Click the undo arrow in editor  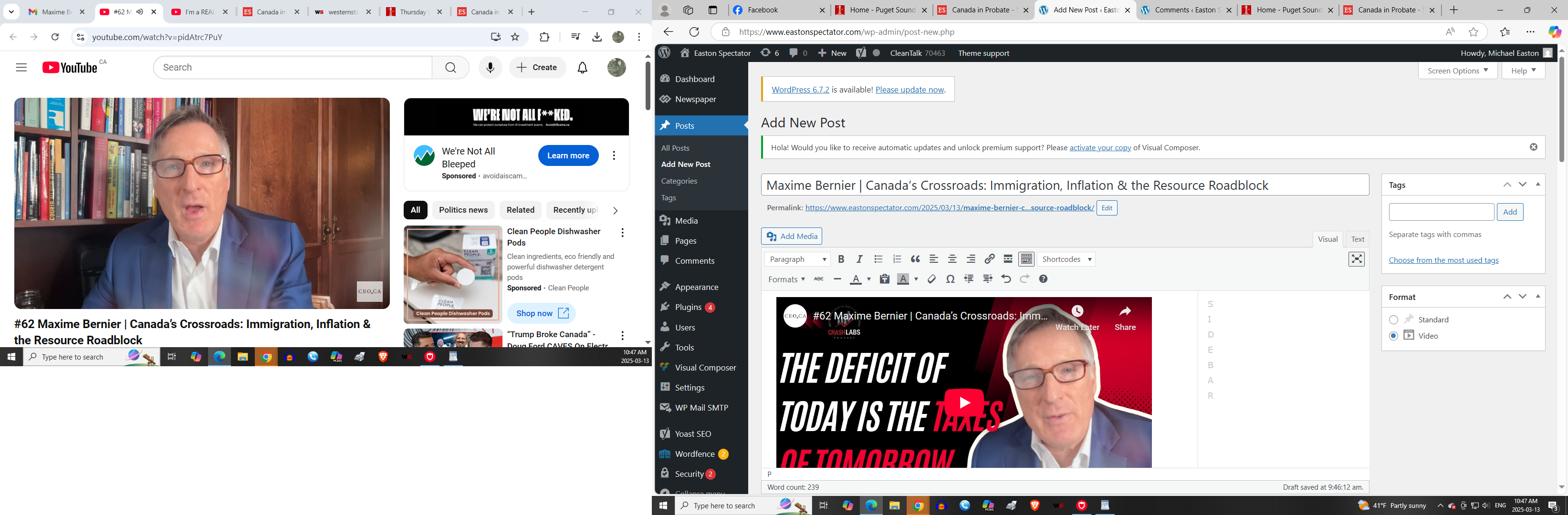pyautogui.click(x=1005, y=279)
